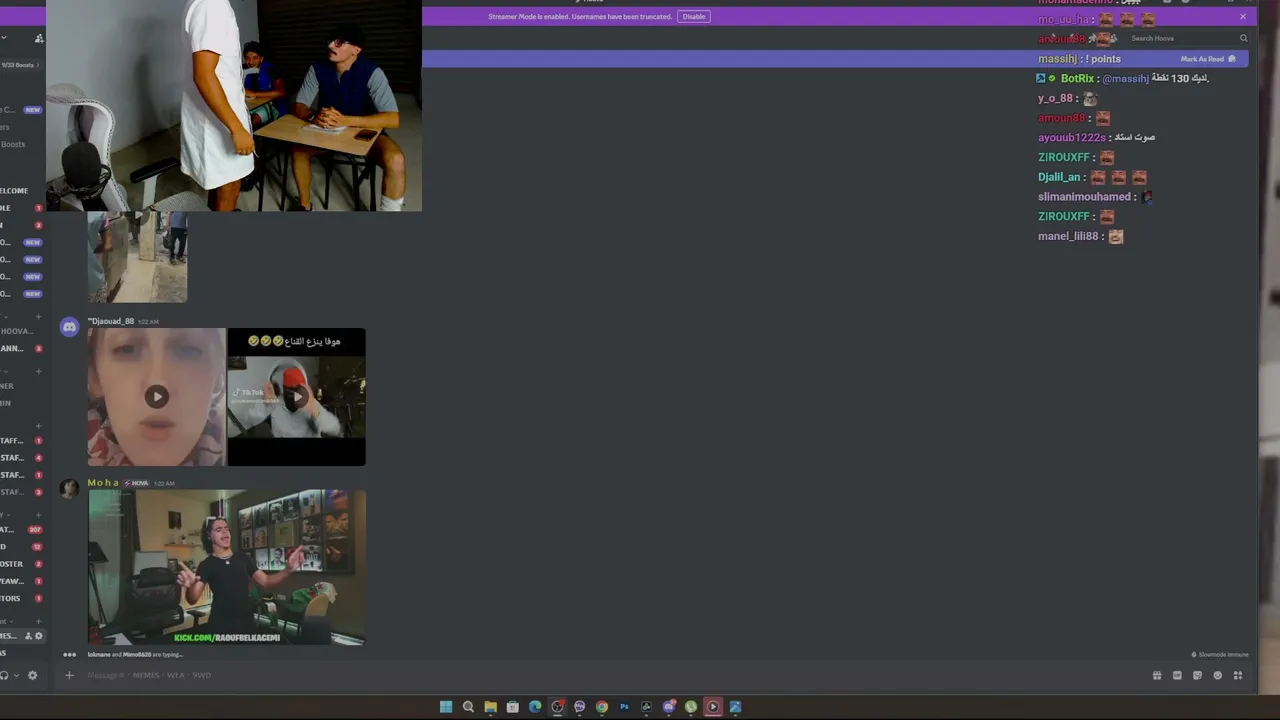
Task: Play the TikTok video with red-capped person
Action: 297,397
